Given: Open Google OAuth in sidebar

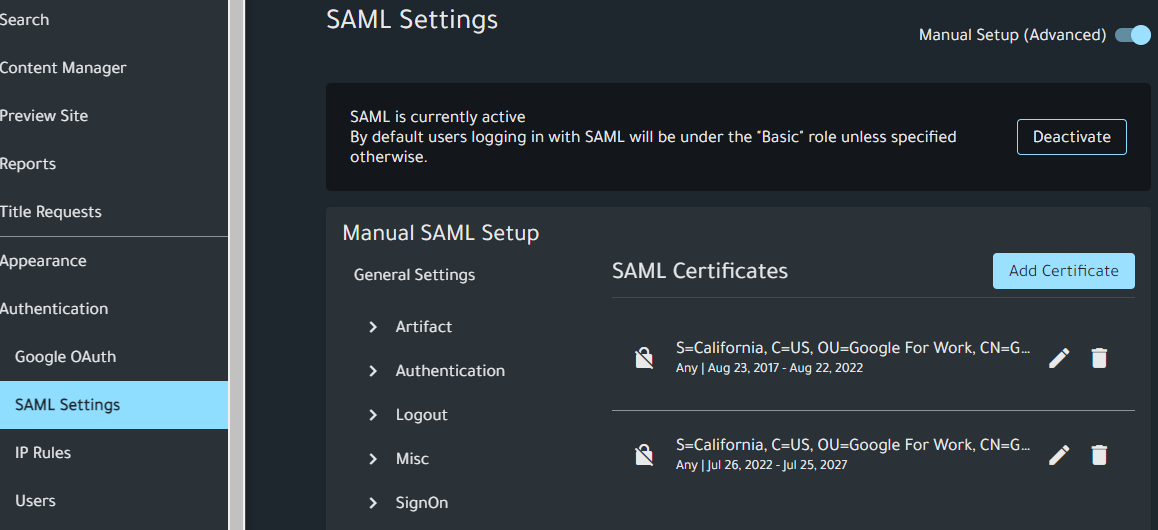Looking at the screenshot, I should pyautogui.click(x=65, y=357).
